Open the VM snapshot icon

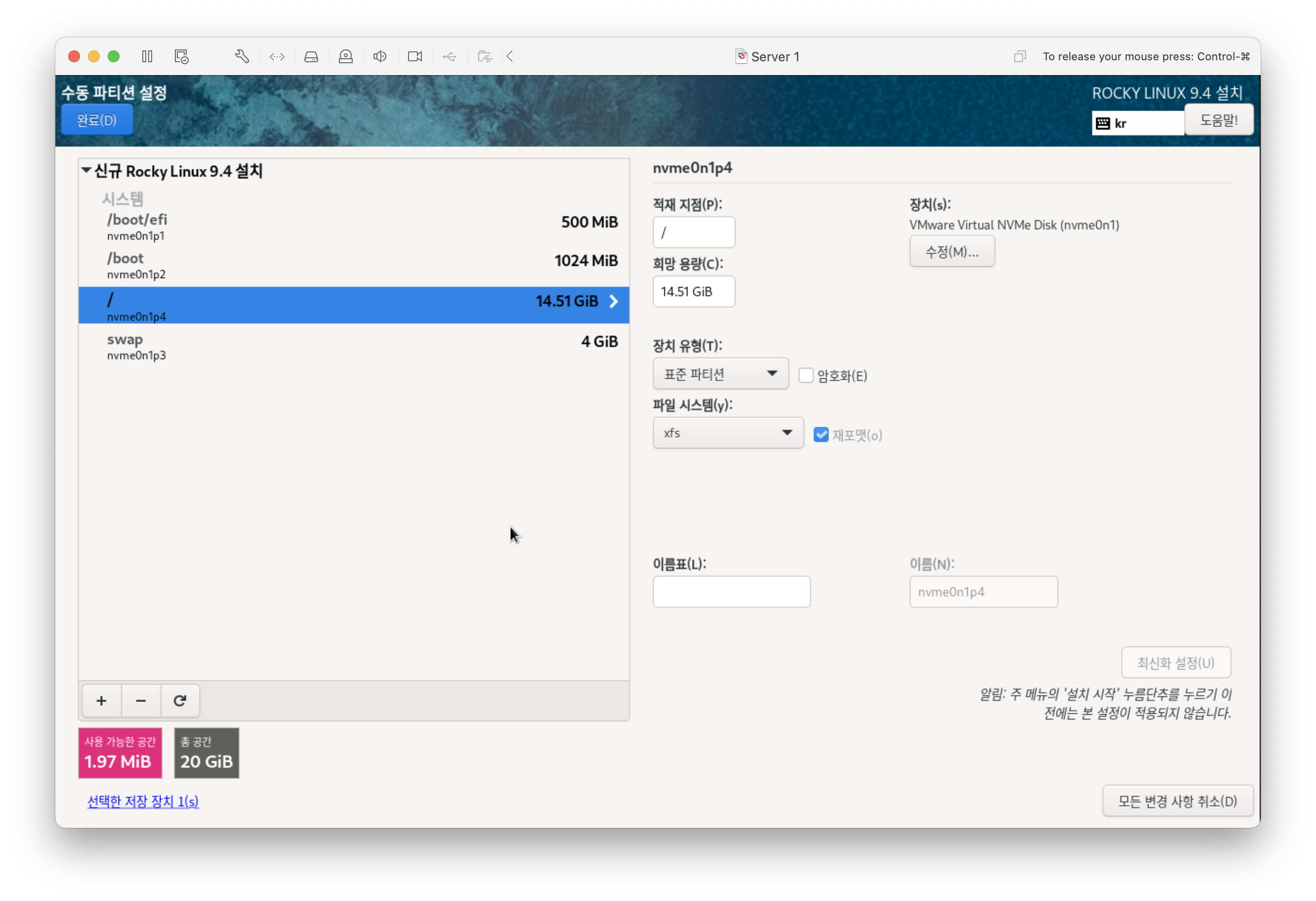181,57
